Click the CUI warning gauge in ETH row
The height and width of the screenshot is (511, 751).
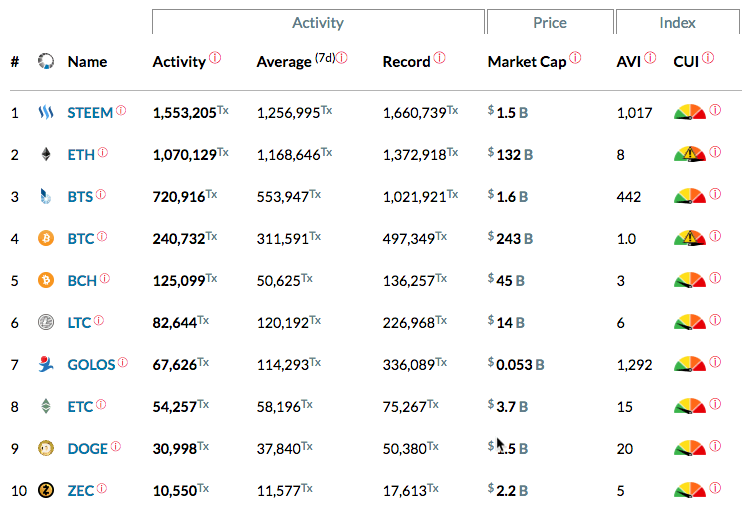pos(690,154)
